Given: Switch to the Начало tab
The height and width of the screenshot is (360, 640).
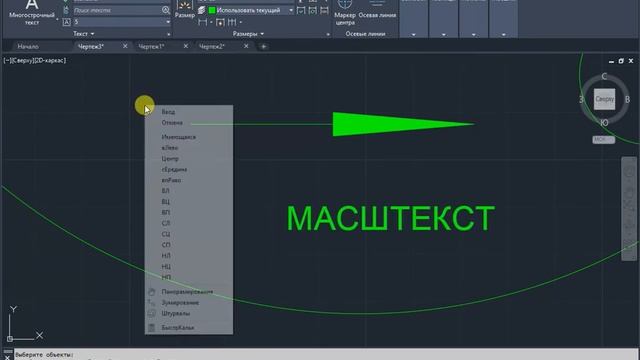Looking at the screenshot, I should point(28,47).
